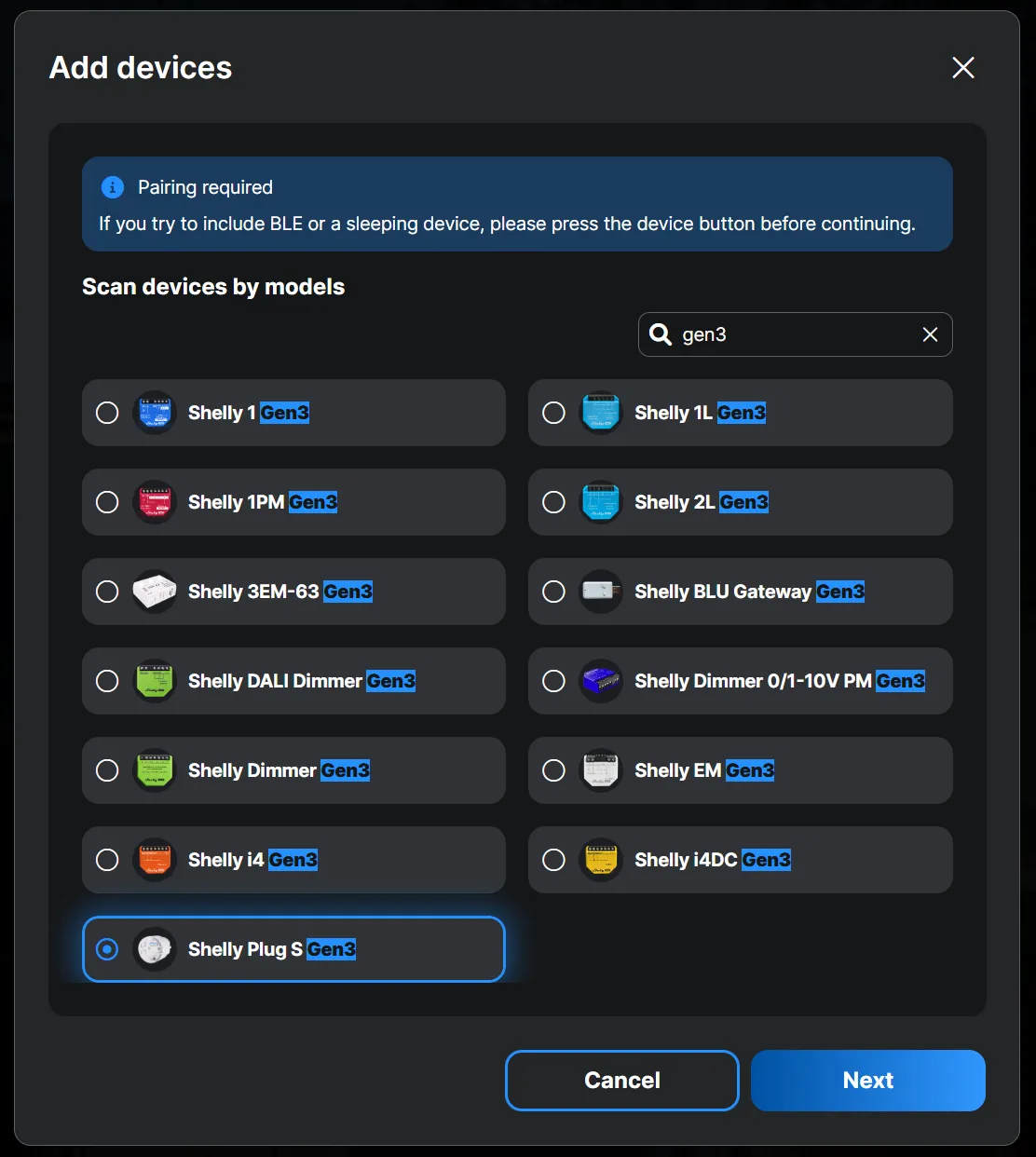Select the Shelly 1 Gen3 radio button

(x=107, y=413)
